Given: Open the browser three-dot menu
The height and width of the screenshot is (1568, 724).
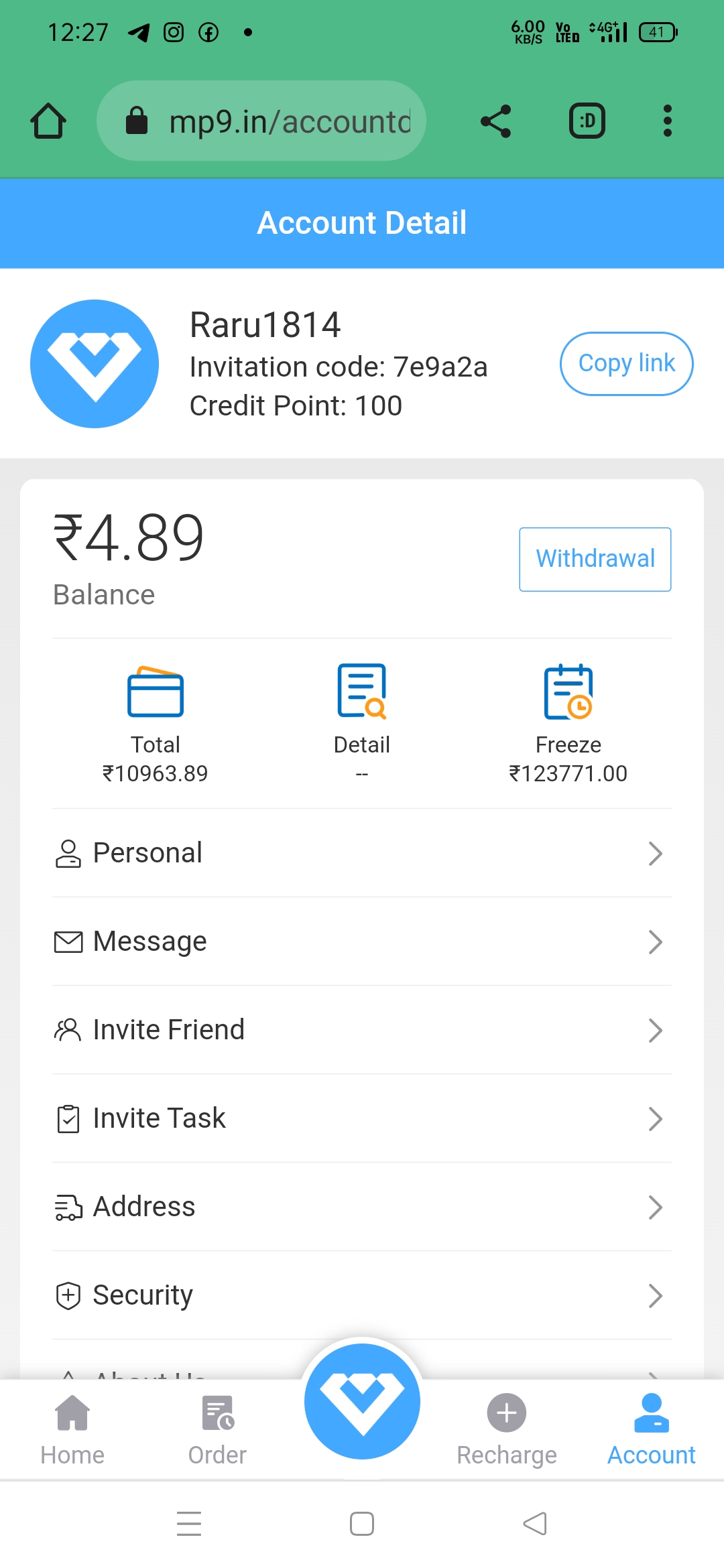Looking at the screenshot, I should coord(667,121).
